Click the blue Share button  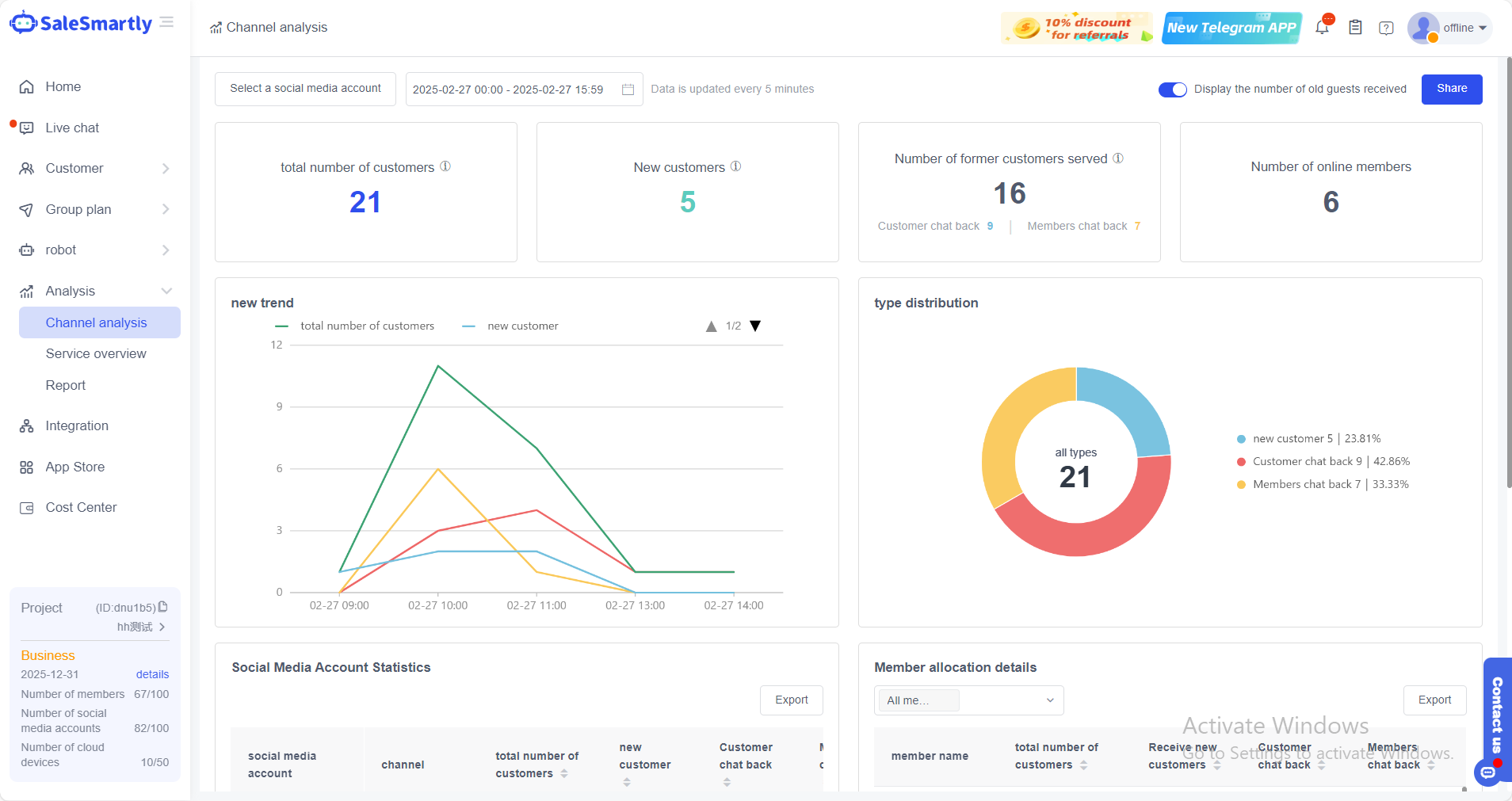1451,89
